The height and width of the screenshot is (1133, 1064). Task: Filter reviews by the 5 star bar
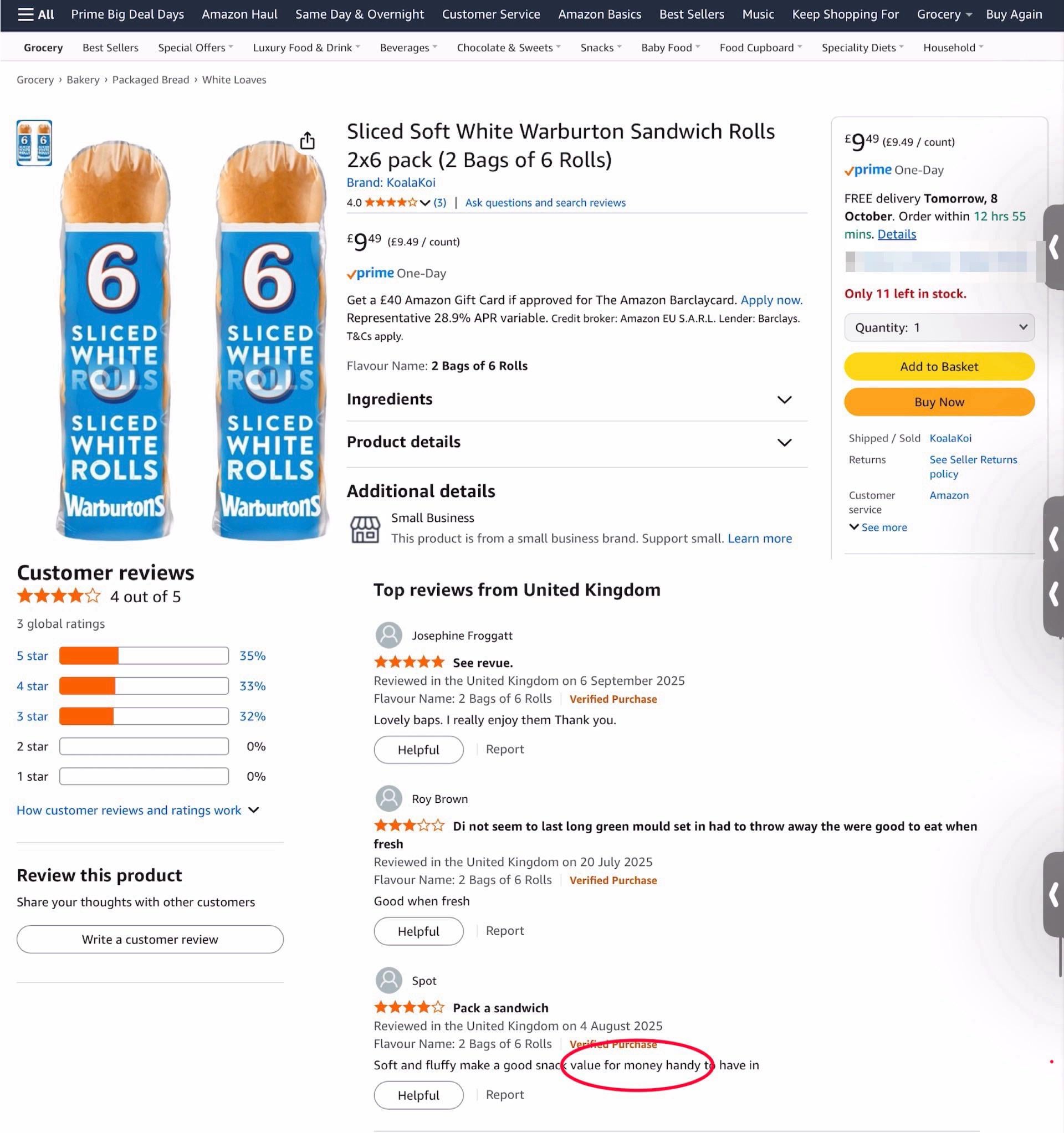click(x=144, y=655)
